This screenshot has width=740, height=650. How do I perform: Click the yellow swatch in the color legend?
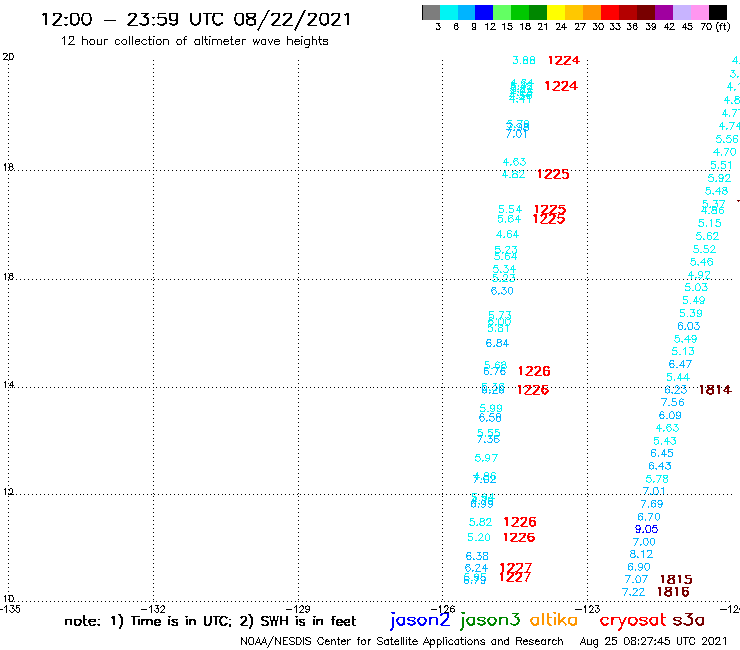pos(556,12)
